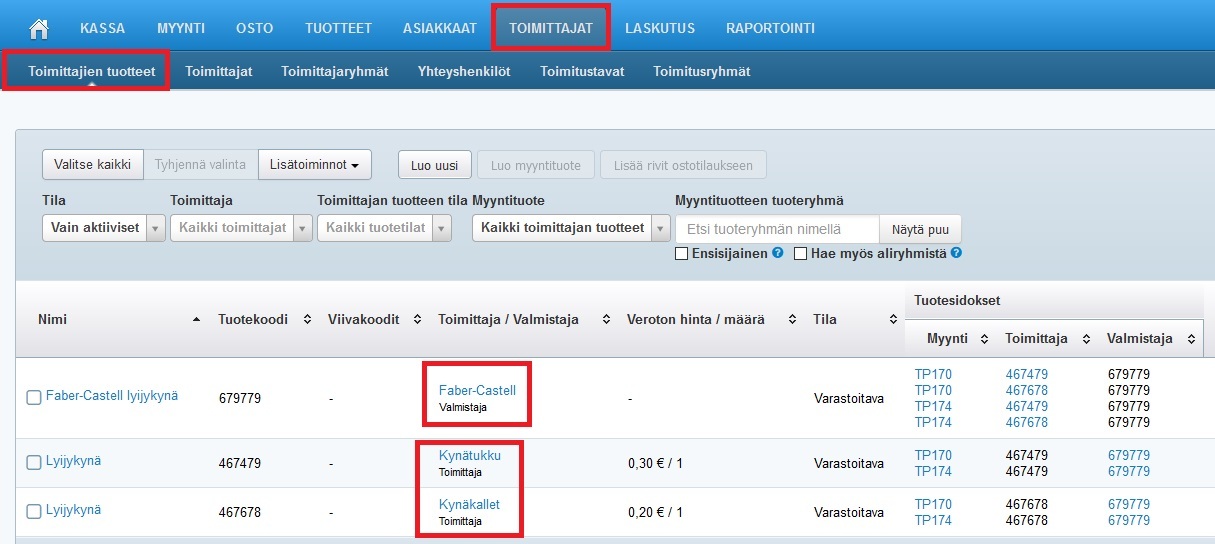Open the Lisätoiminnot dropdown menu
Screen dimensions: 1215x544
point(314,165)
